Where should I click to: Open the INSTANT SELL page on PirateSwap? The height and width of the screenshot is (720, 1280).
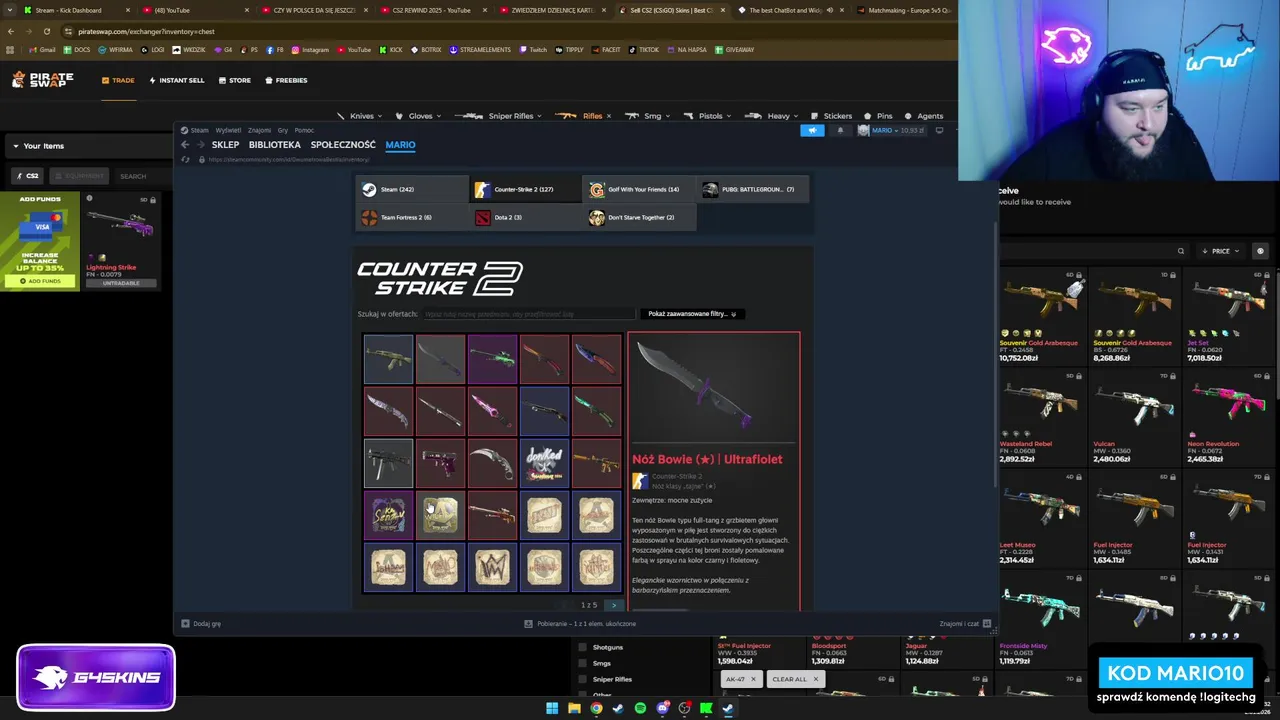(x=177, y=80)
